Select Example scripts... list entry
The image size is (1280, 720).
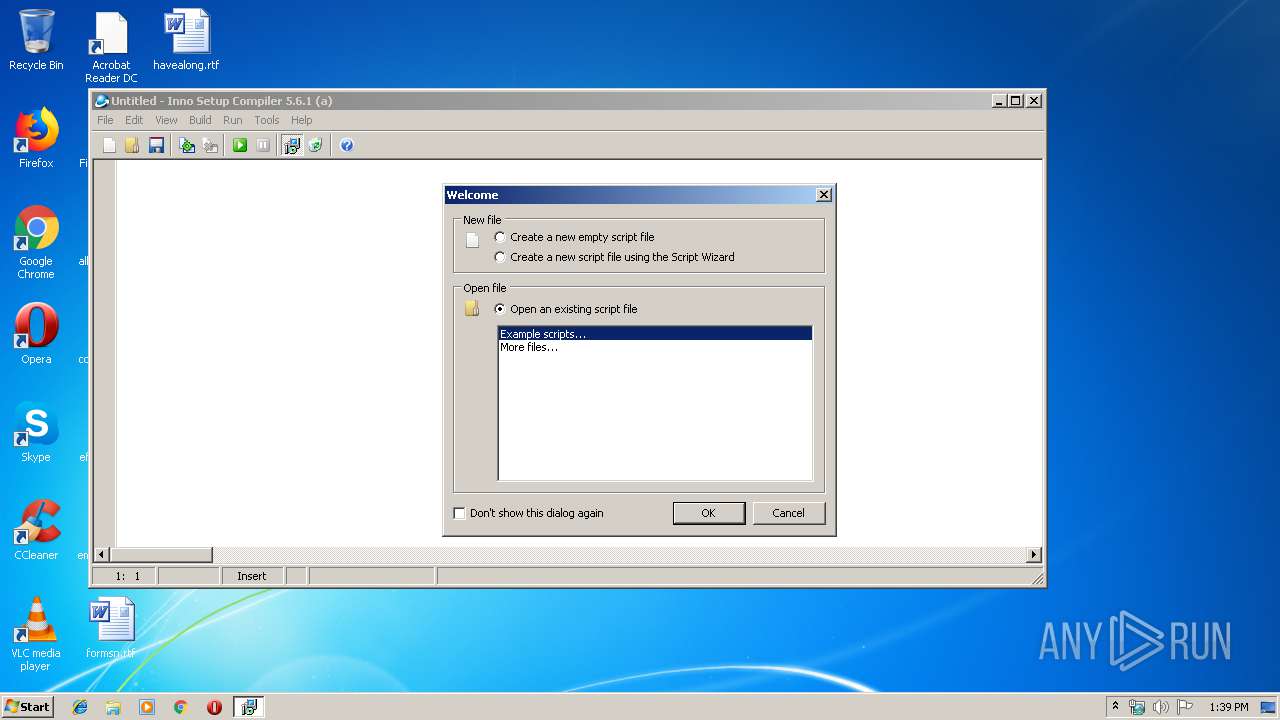pyautogui.click(x=655, y=334)
